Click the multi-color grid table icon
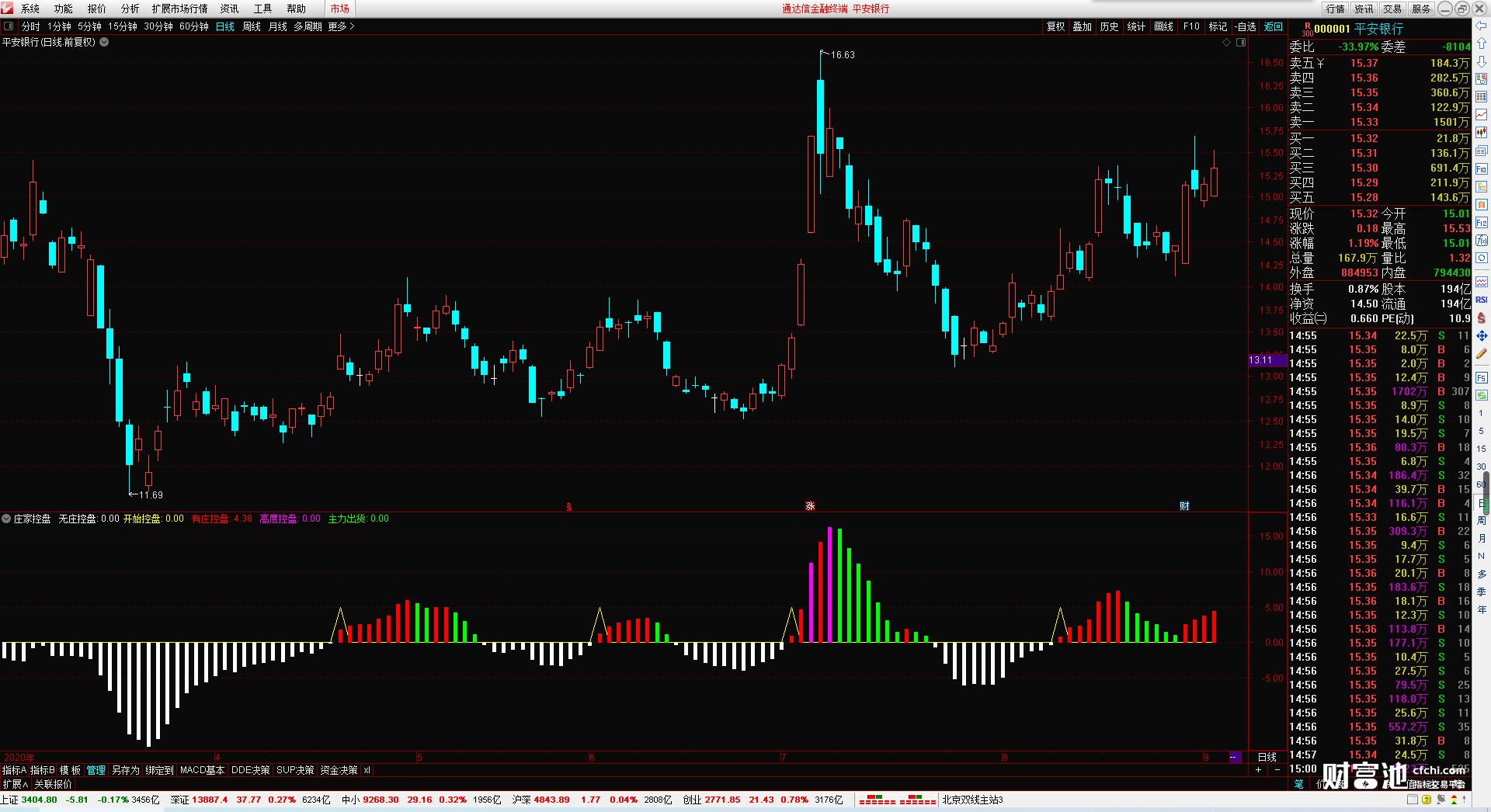The height and width of the screenshot is (812, 1491). click(1482, 97)
